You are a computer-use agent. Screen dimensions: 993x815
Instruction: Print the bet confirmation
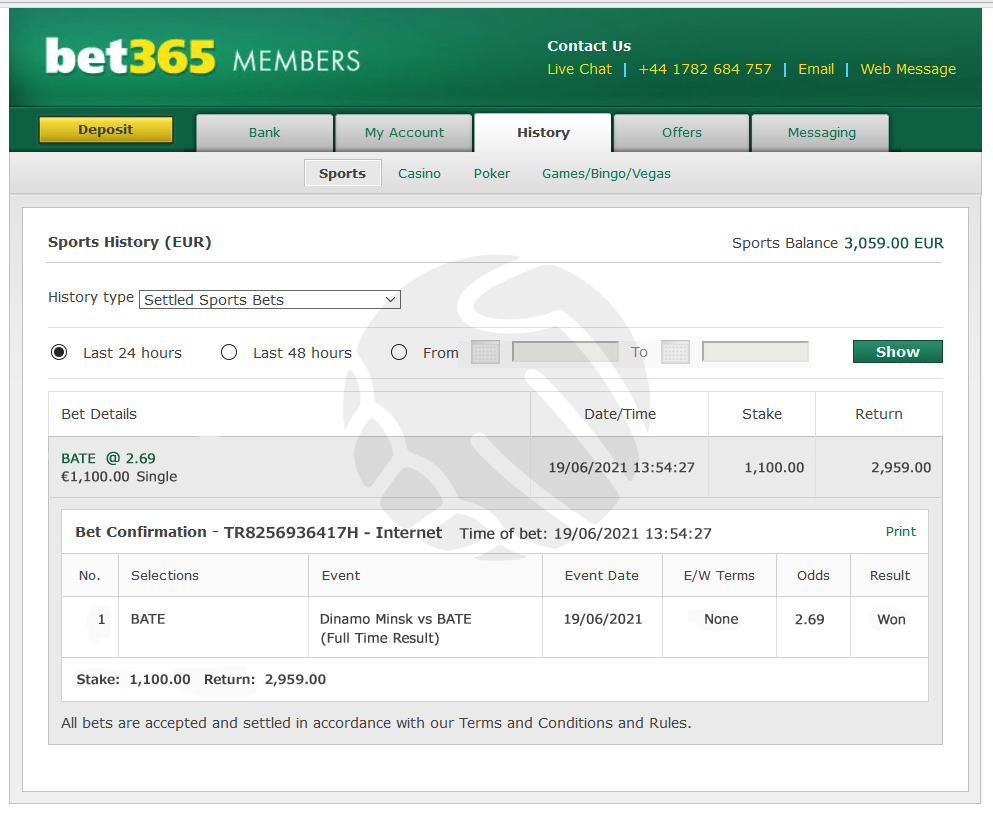(x=901, y=531)
